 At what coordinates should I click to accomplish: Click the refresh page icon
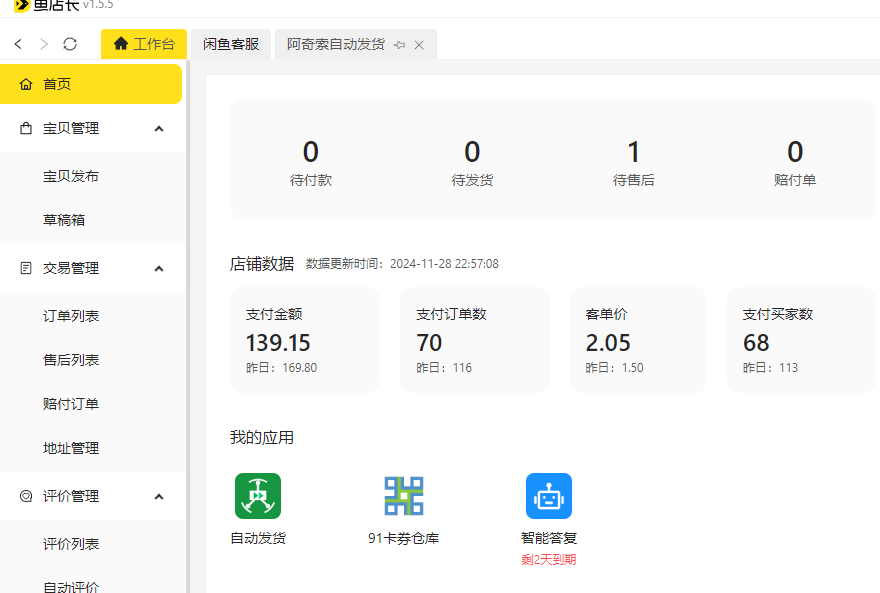pos(69,44)
